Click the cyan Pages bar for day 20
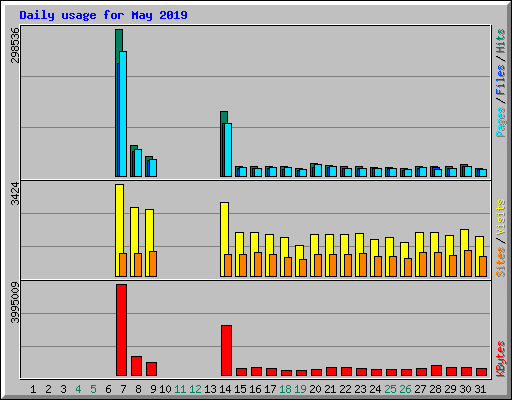The height and width of the screenshot is (400, 512). (318, 171)
